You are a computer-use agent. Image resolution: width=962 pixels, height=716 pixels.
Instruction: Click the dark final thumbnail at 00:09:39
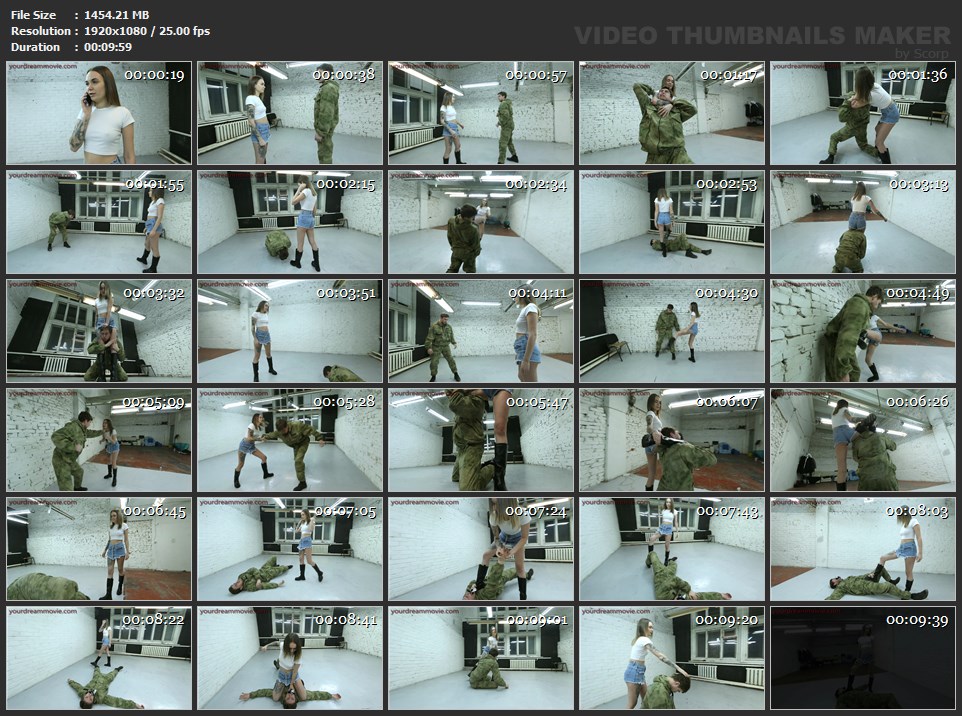(x=862, y=658)
